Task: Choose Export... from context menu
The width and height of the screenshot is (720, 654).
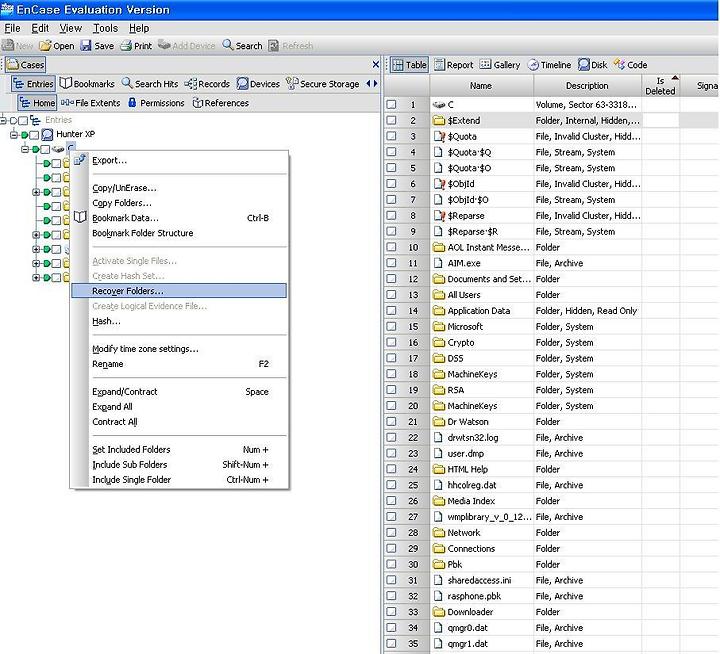Action: click(179, 160)
